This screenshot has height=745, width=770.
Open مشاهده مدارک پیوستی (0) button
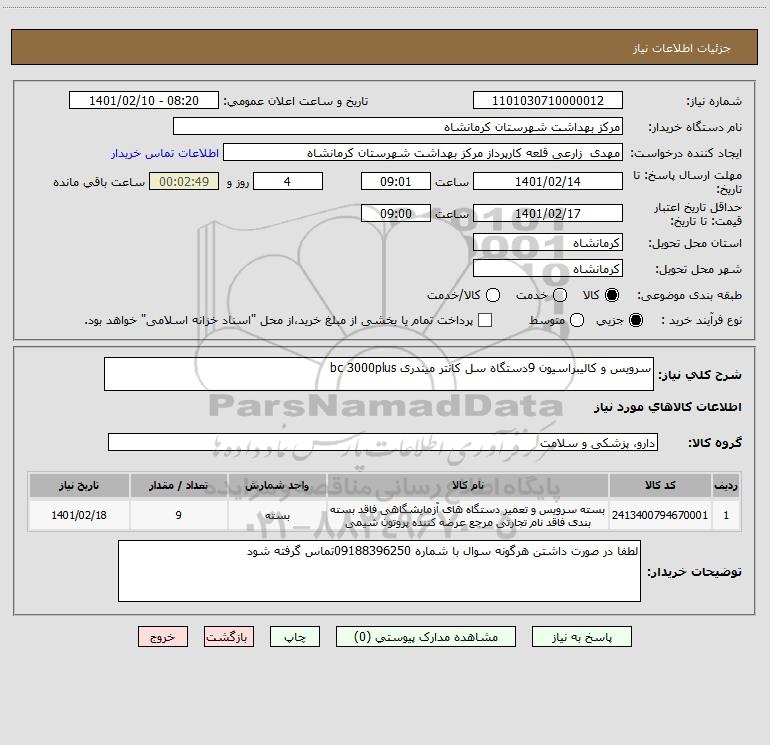tap(426, 637)
